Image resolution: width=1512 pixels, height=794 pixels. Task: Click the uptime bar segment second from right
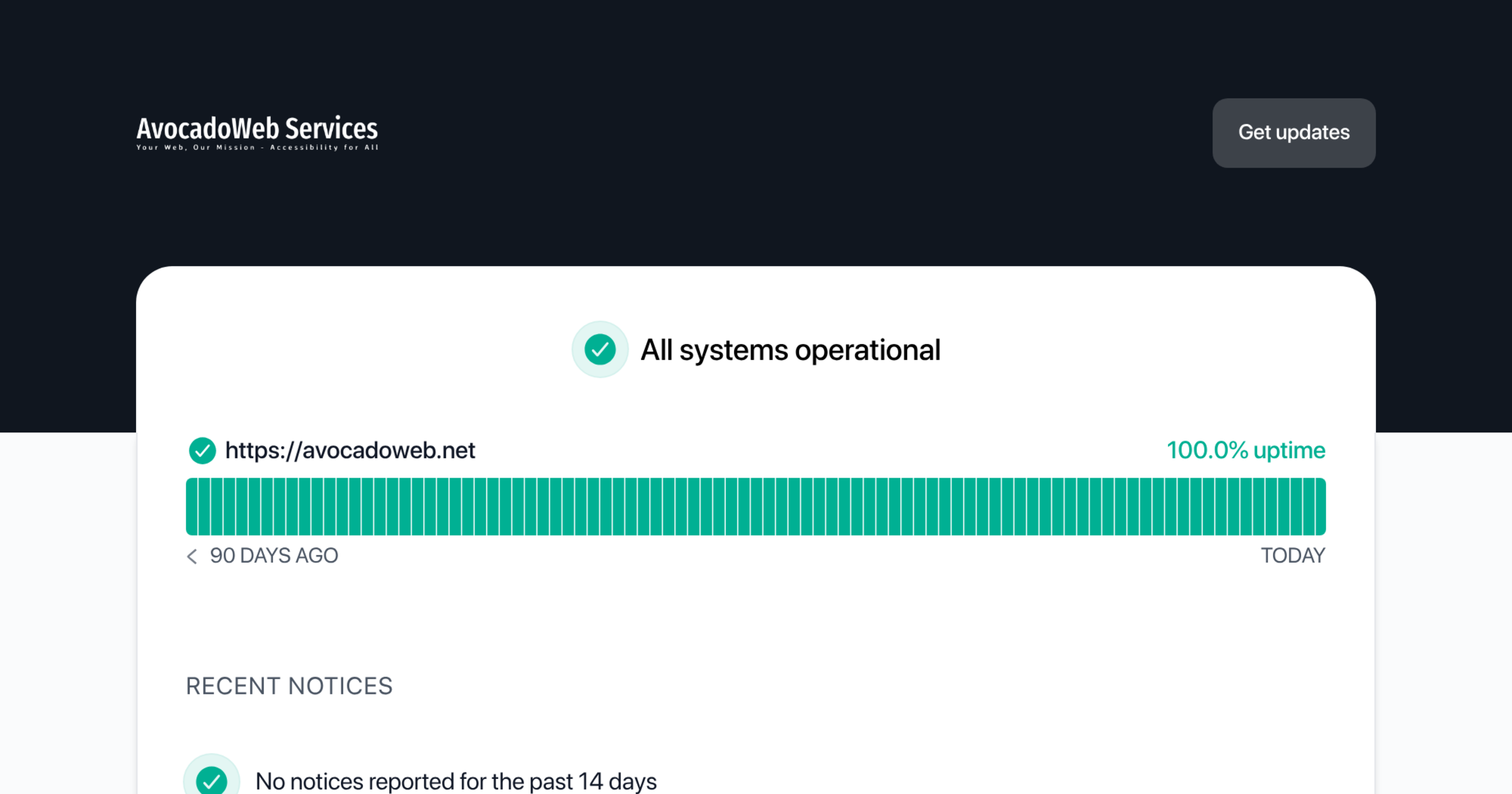[x=1308, y=507]
